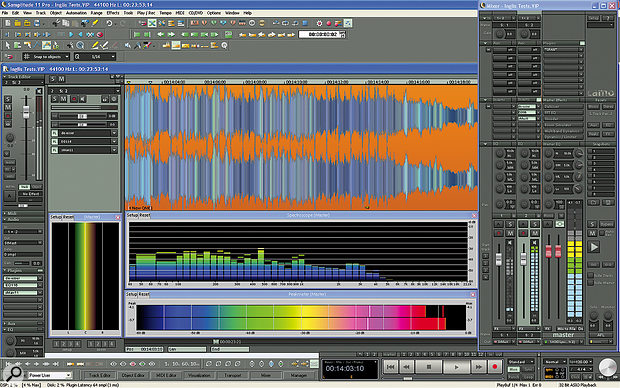Open Multiband Dynamics master effect
Screen dimensions: 620x388
[563, 131]
